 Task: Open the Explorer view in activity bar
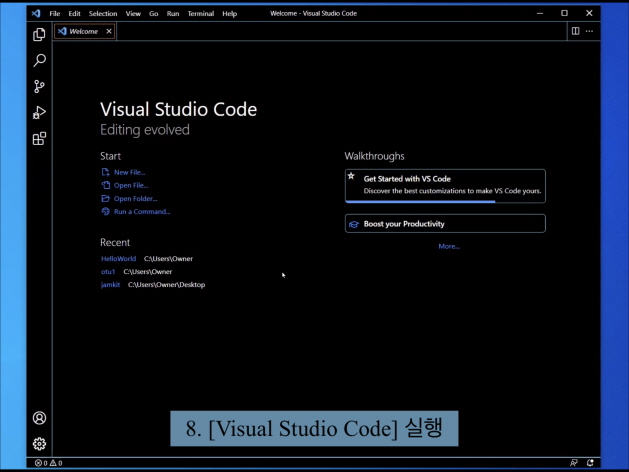[x=39, y=34]
